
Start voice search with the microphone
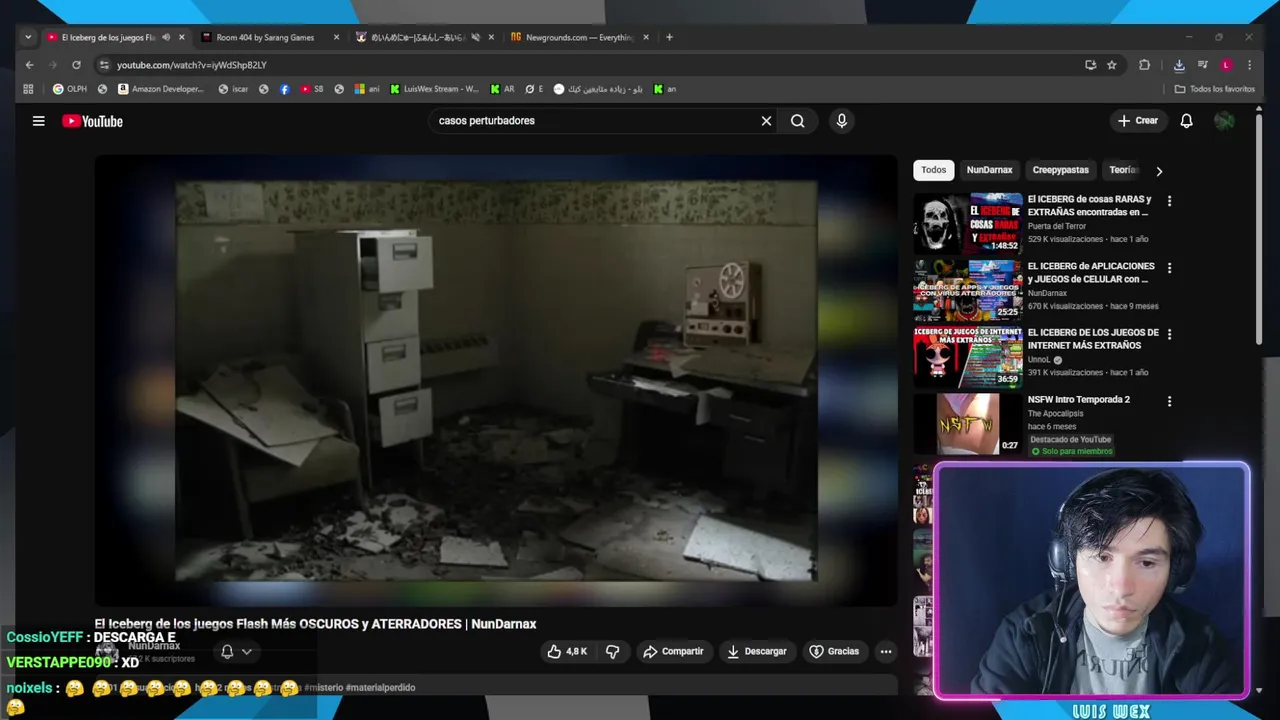[x=841, y=121]
